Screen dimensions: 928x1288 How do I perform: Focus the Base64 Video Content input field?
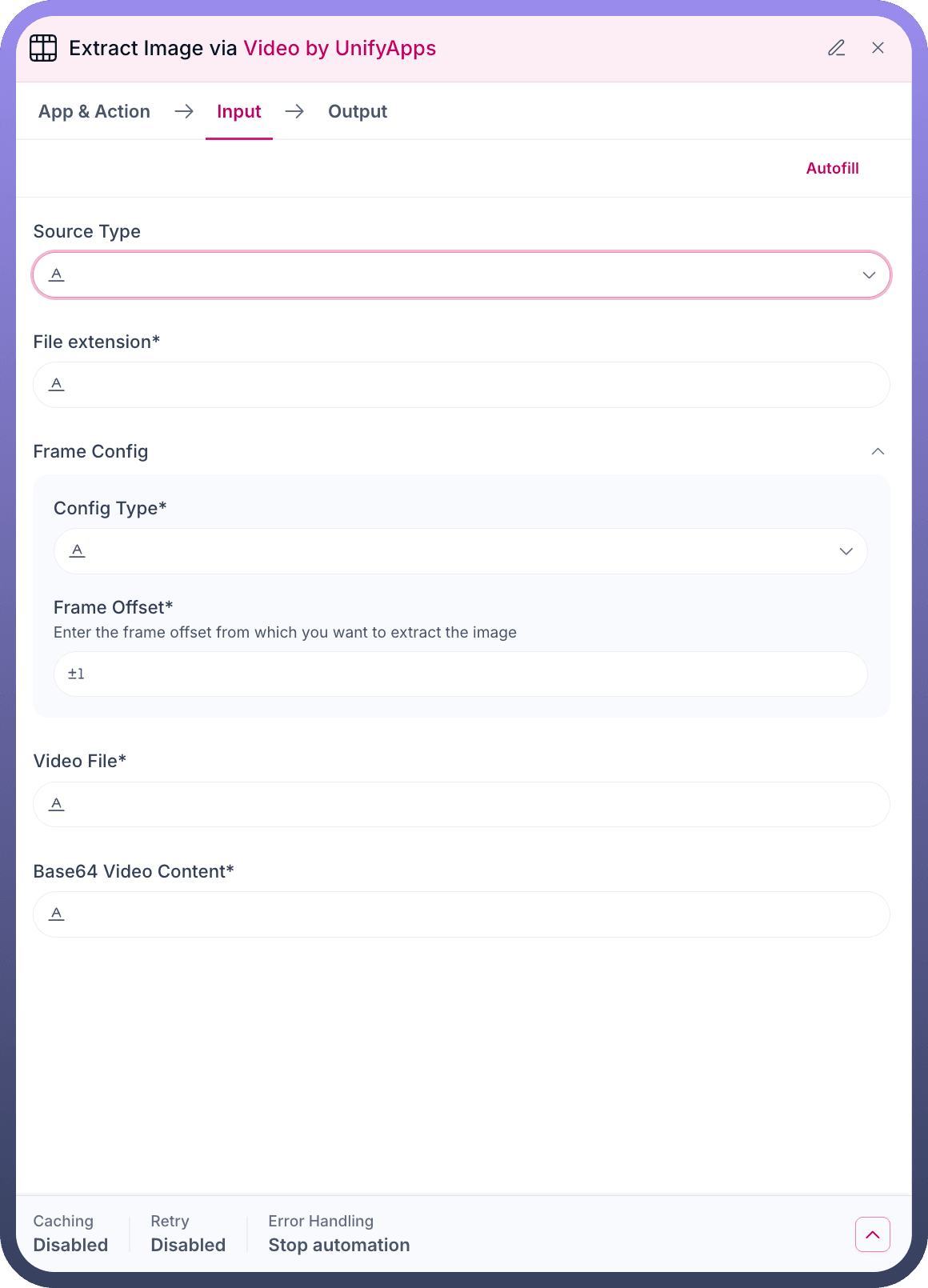(x=472, y=914)
